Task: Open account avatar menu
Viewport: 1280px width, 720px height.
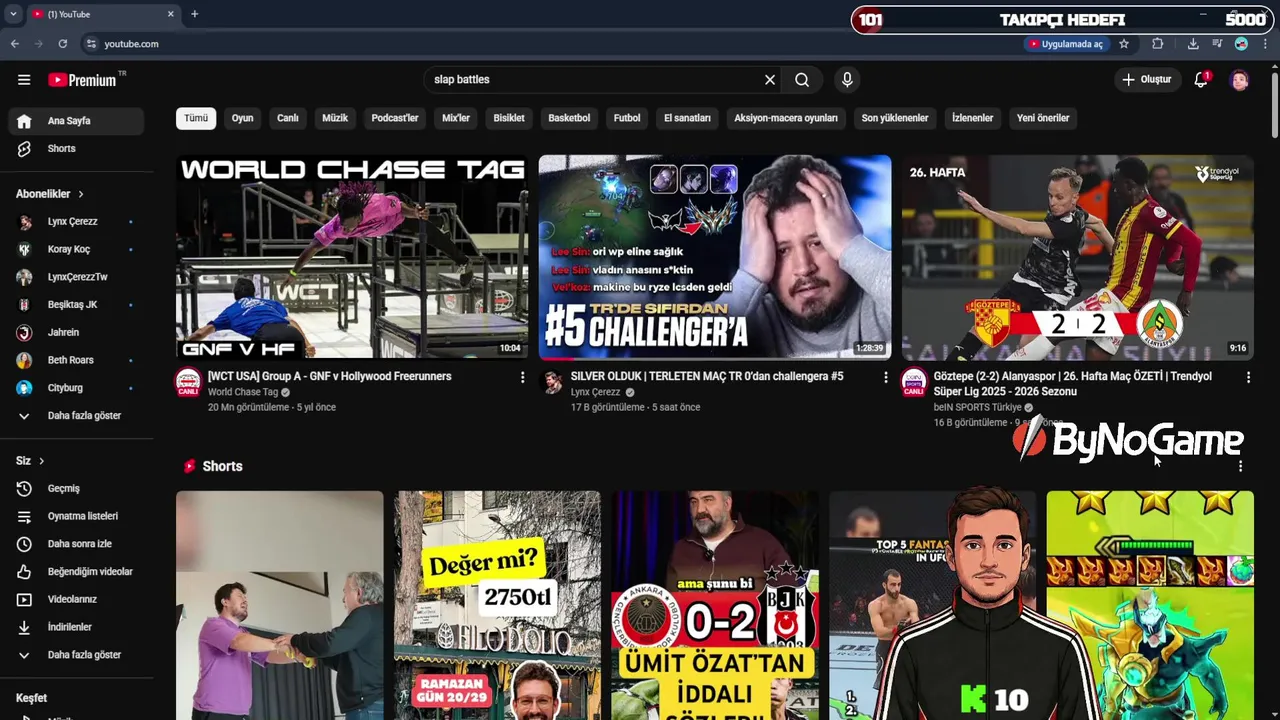Action: (x=1240, y=80)
